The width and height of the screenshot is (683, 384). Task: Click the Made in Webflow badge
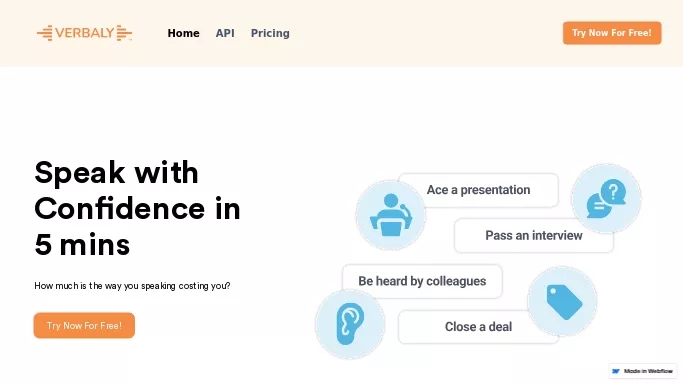[642, 371]
